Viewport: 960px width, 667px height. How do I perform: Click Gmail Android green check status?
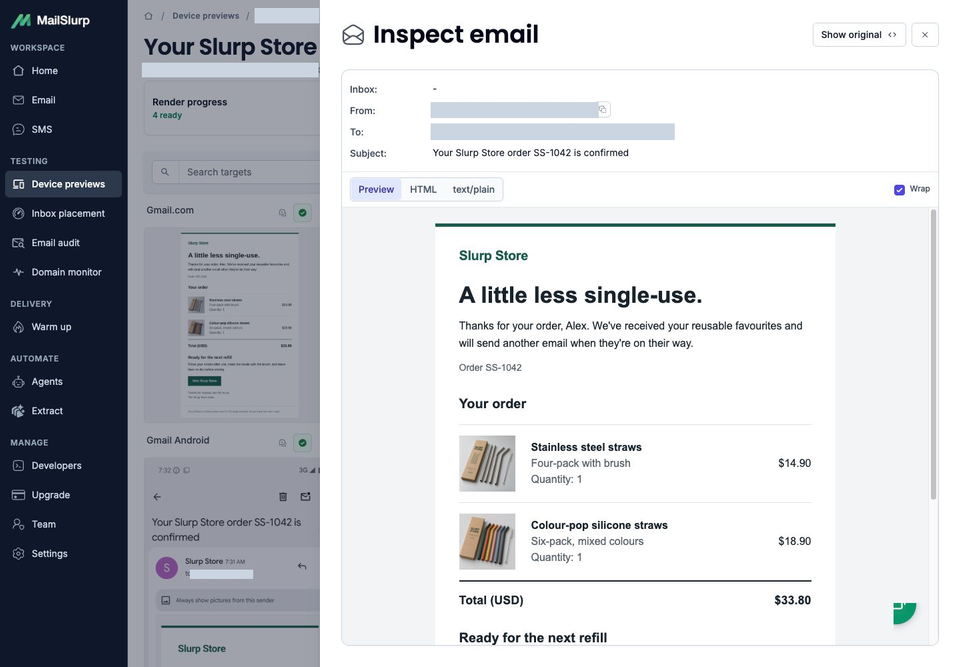[302, 442]
